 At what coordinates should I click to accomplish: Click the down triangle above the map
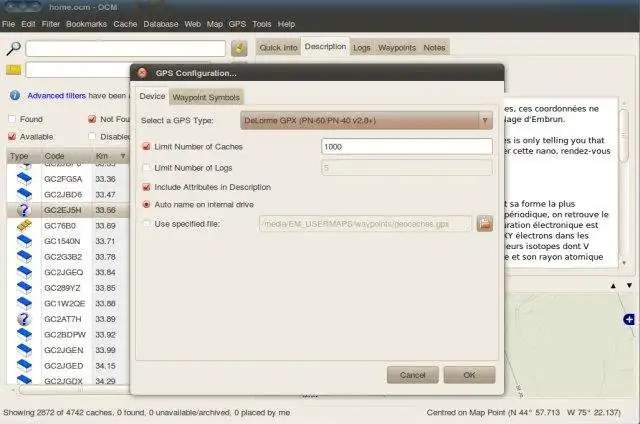pyautogui.click(x=629, y=286)
